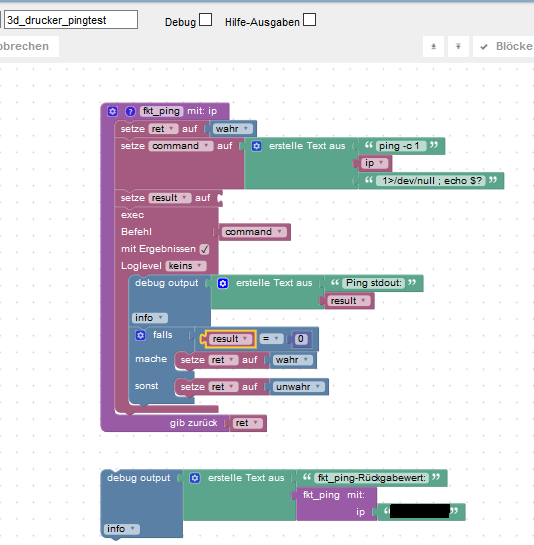Click the blacked-out ip text value field
Image resolution: width=534 pixels, height=545 pixels.
pos(420,512)
